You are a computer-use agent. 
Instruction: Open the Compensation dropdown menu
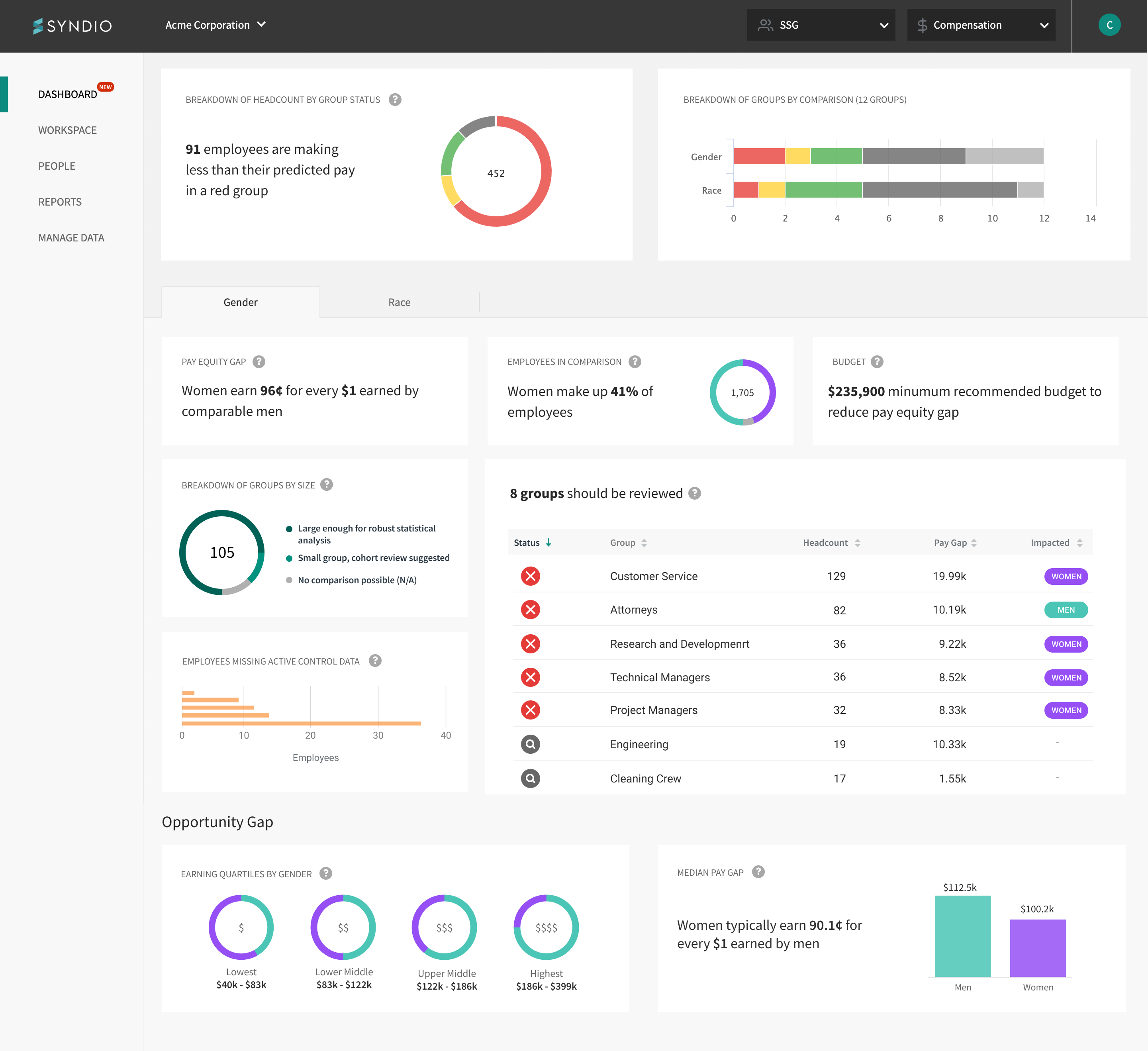981,25
